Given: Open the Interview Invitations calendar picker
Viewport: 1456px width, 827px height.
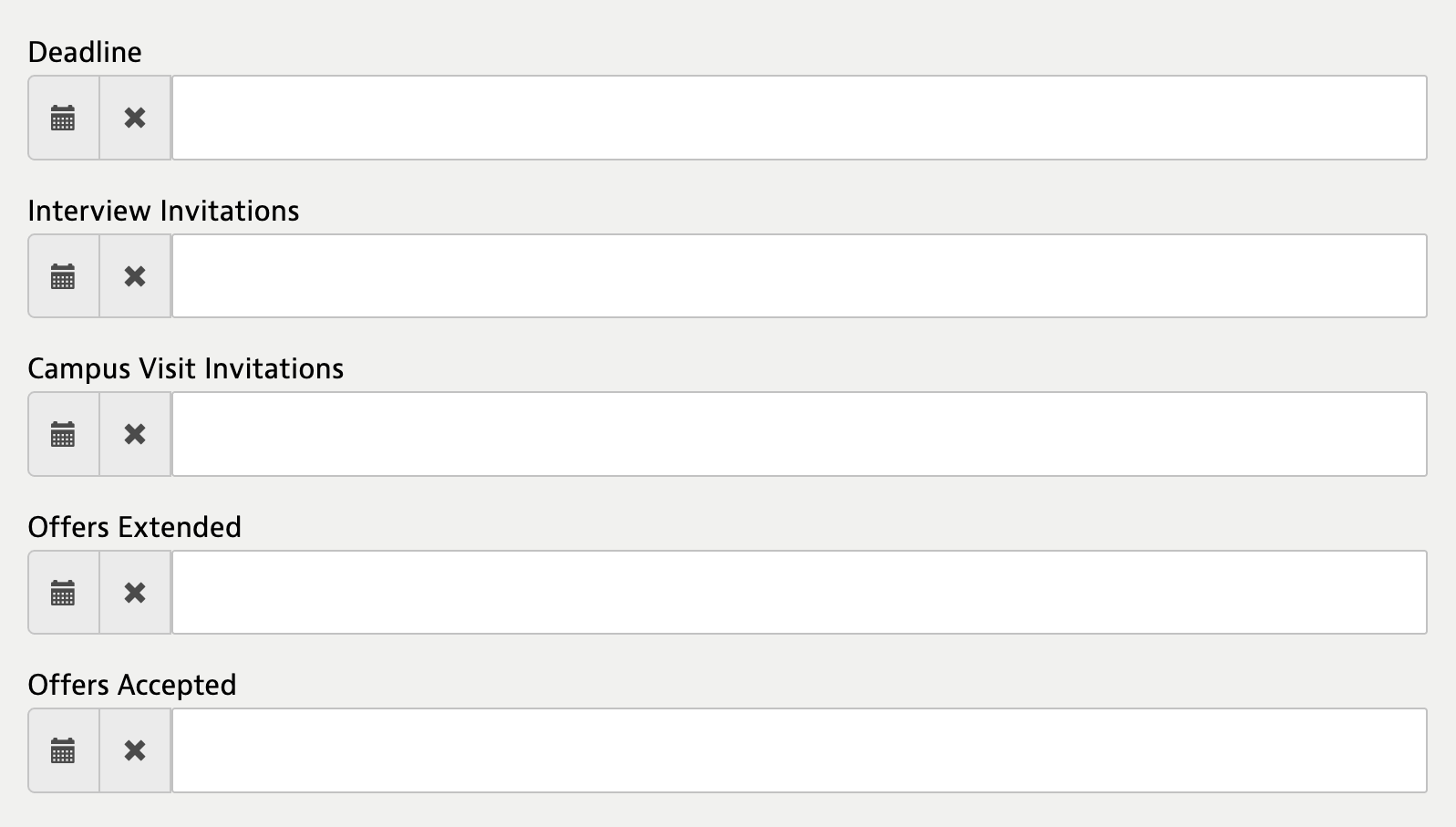Looking at the screenshot, I should [x=63, y=276].
